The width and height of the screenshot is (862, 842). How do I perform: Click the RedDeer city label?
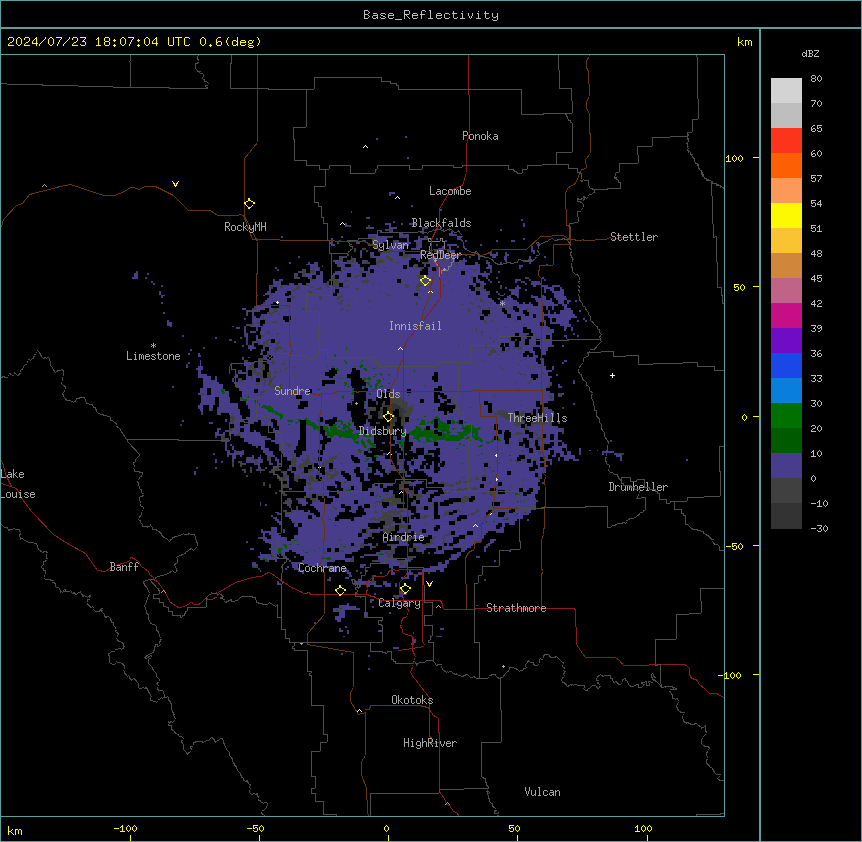click(x=440, y=255)
